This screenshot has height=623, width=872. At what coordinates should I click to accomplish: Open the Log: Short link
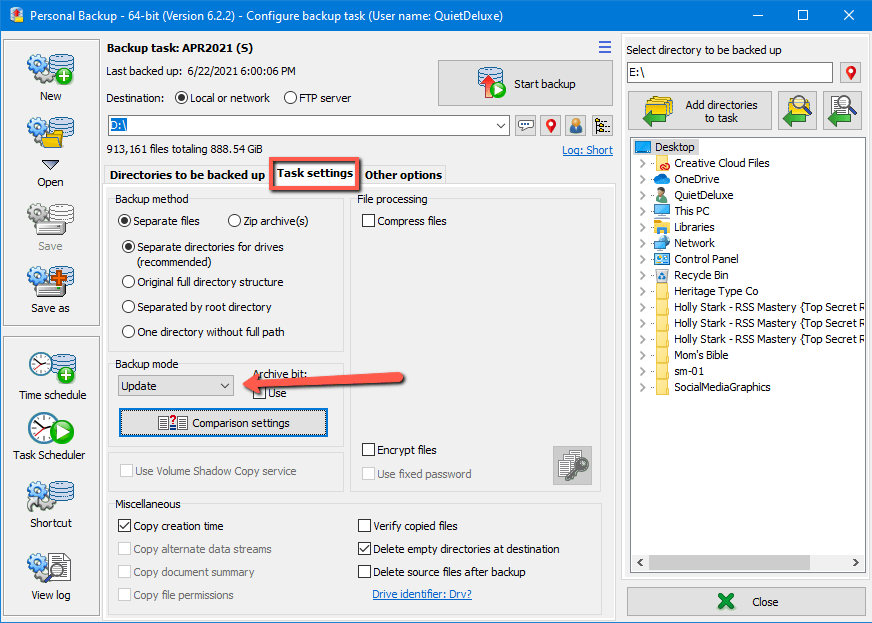[587, 150]
